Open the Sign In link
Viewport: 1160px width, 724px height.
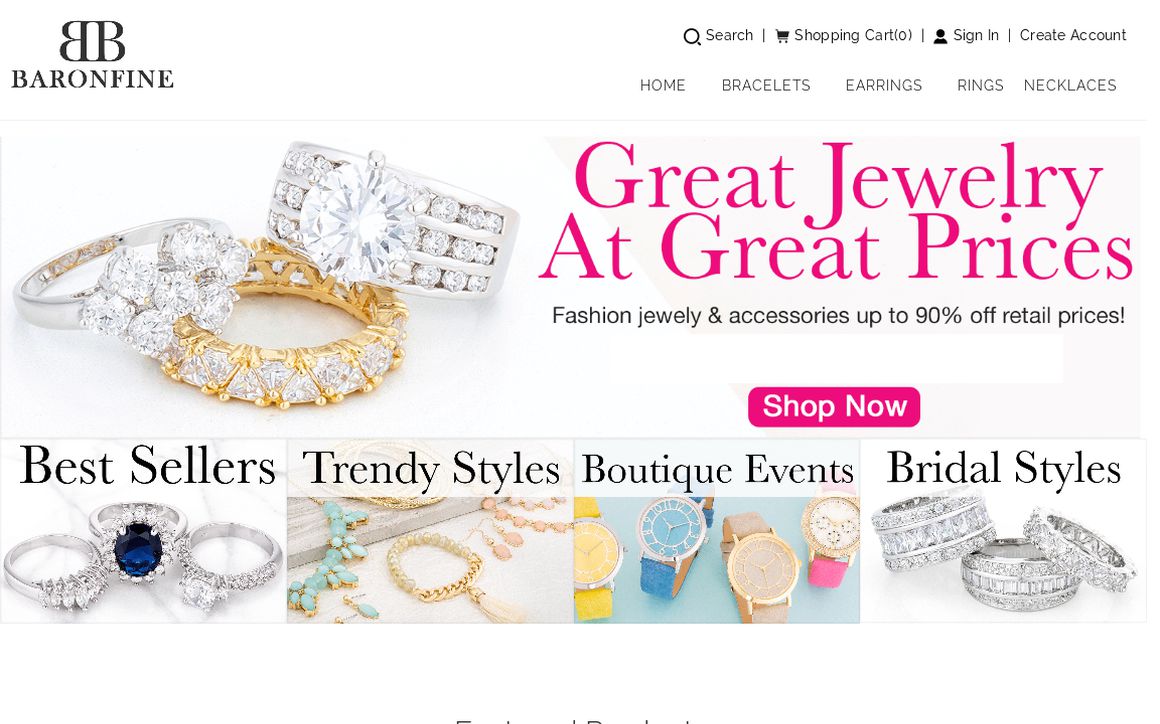coord(976,35)
